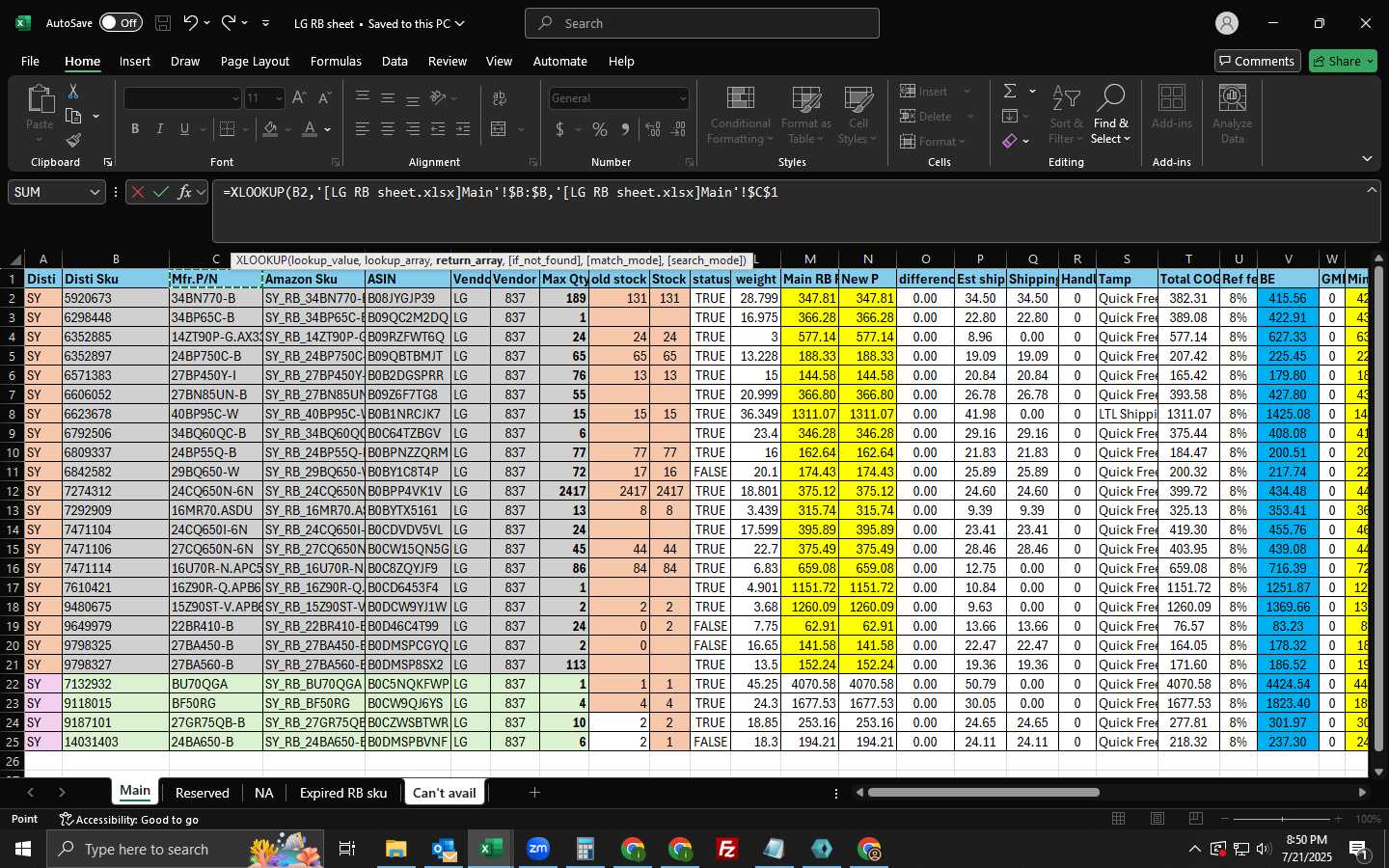
Task: Click the Copy icon in Clipboard group
Action: point(73,116)
